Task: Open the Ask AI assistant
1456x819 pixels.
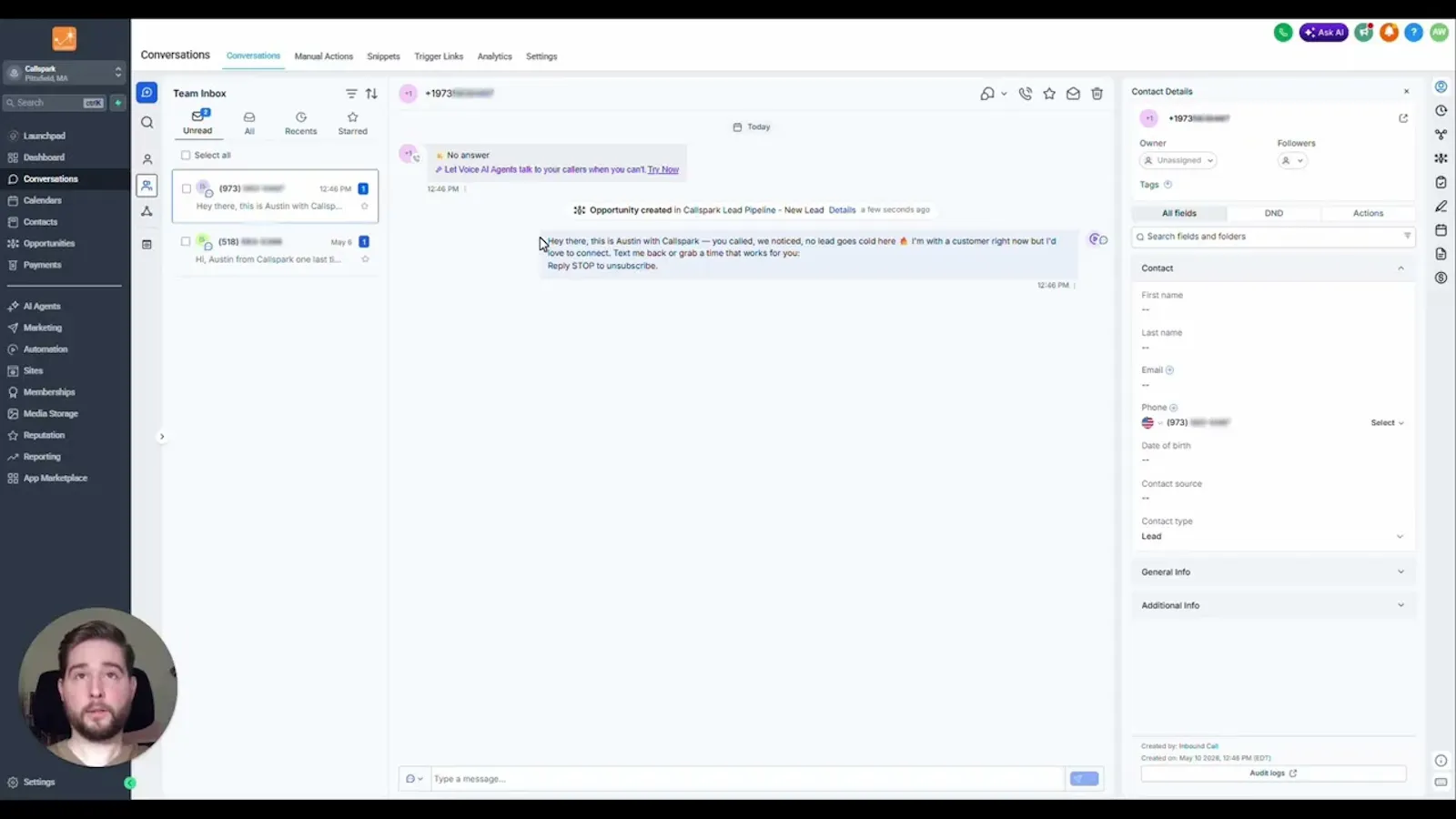Action: pos(1324,32)
